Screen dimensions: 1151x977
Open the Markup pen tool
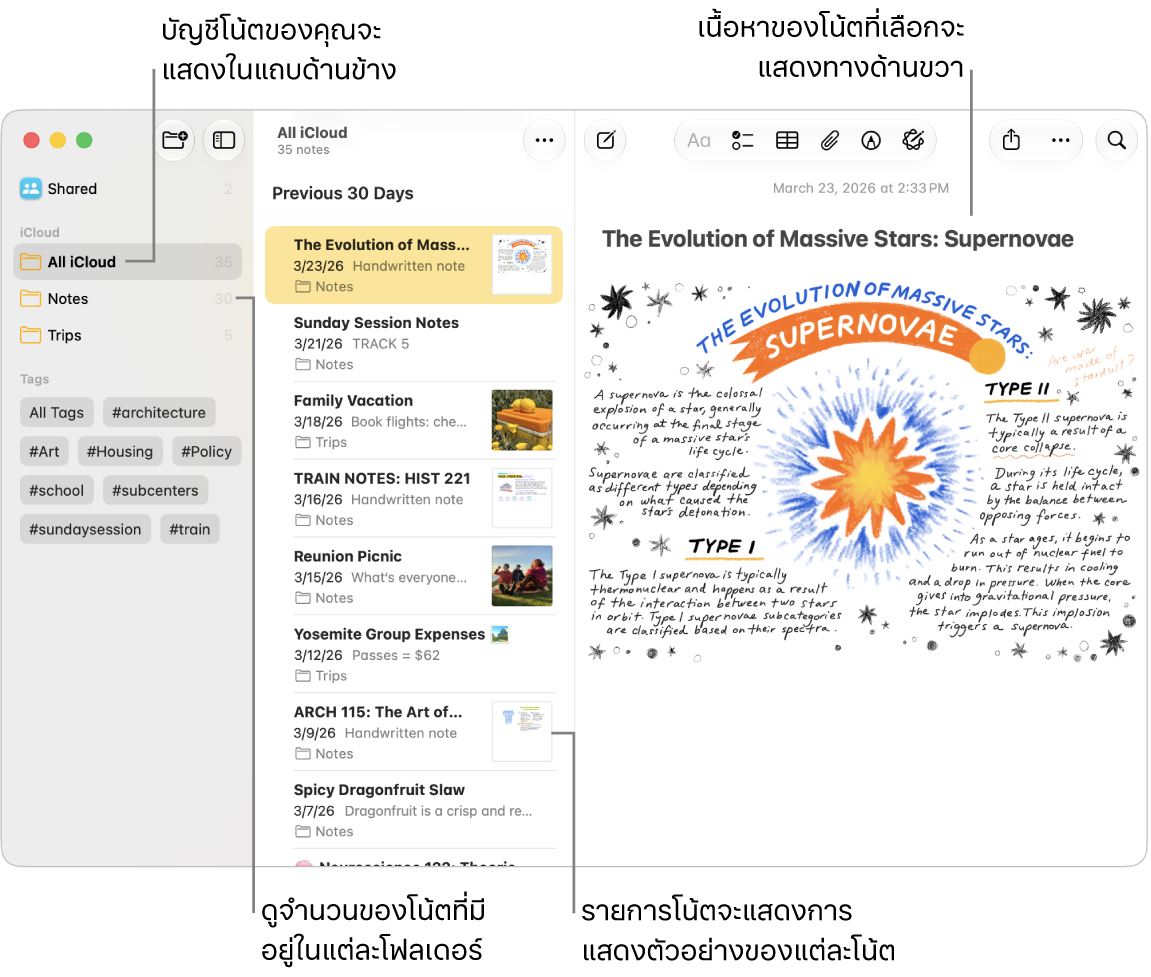click(871, 140)
